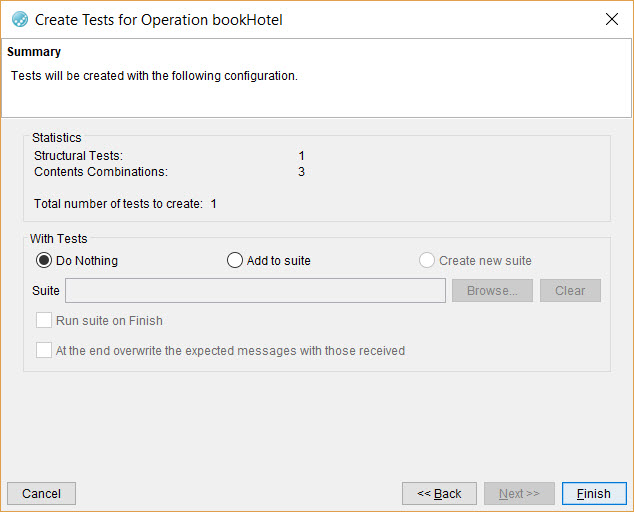Click into the Suite text field

255,291
